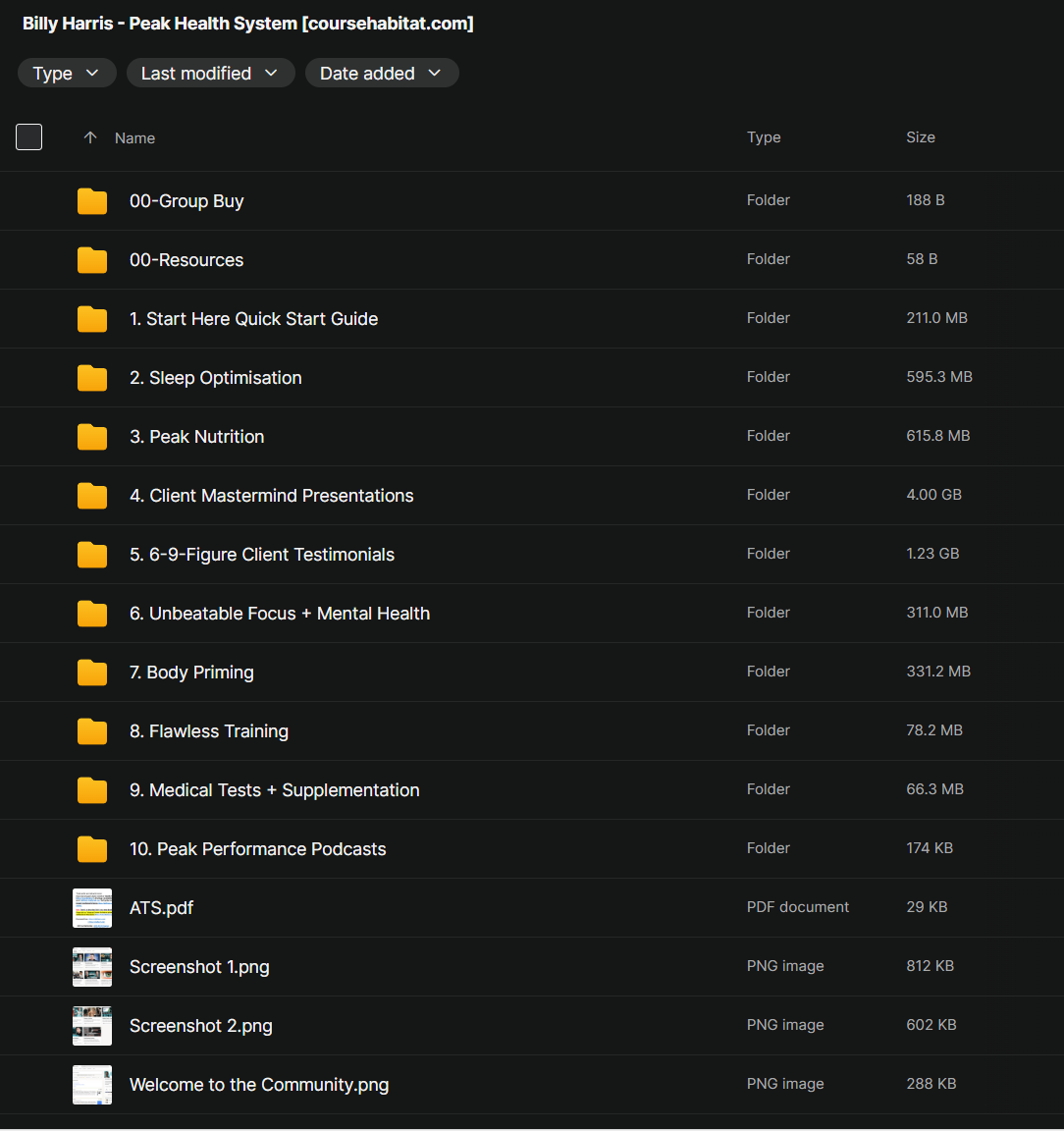Image resolution: width=1064 pixels, height=1131 pixels.
Task: Click the folder icon for 3. Peak Nutrition
Action: pos(92,437)
